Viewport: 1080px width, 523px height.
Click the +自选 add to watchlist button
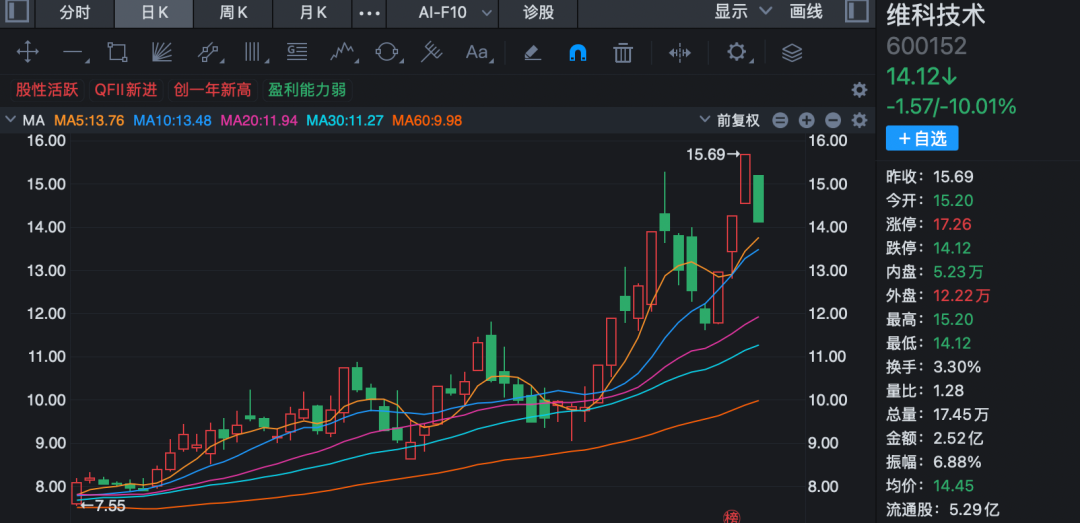(921, 139)
